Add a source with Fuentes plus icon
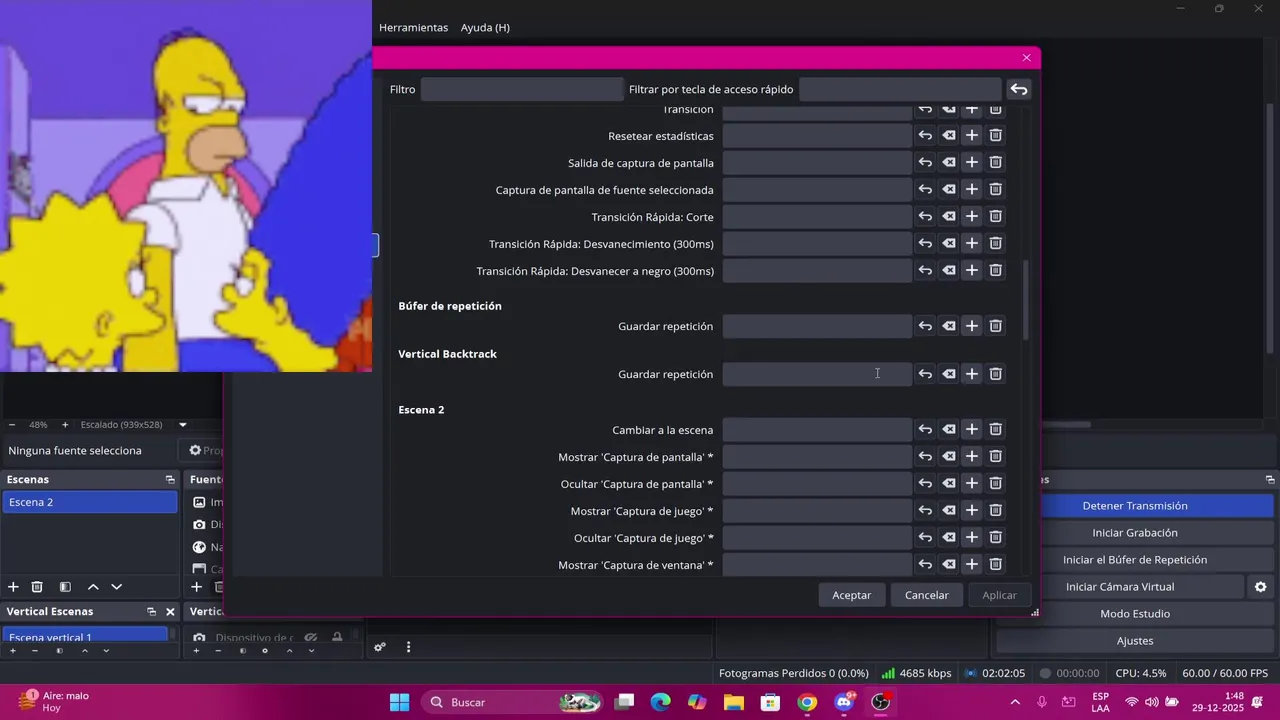 196,587
